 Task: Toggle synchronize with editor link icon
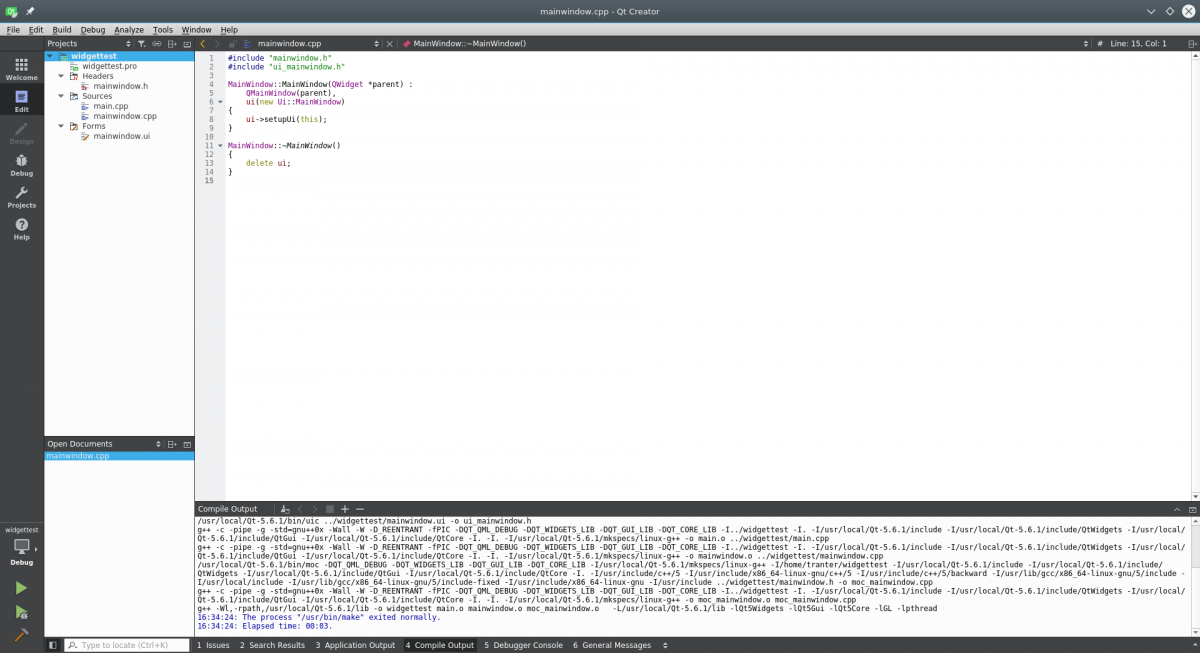pos(157,44)
